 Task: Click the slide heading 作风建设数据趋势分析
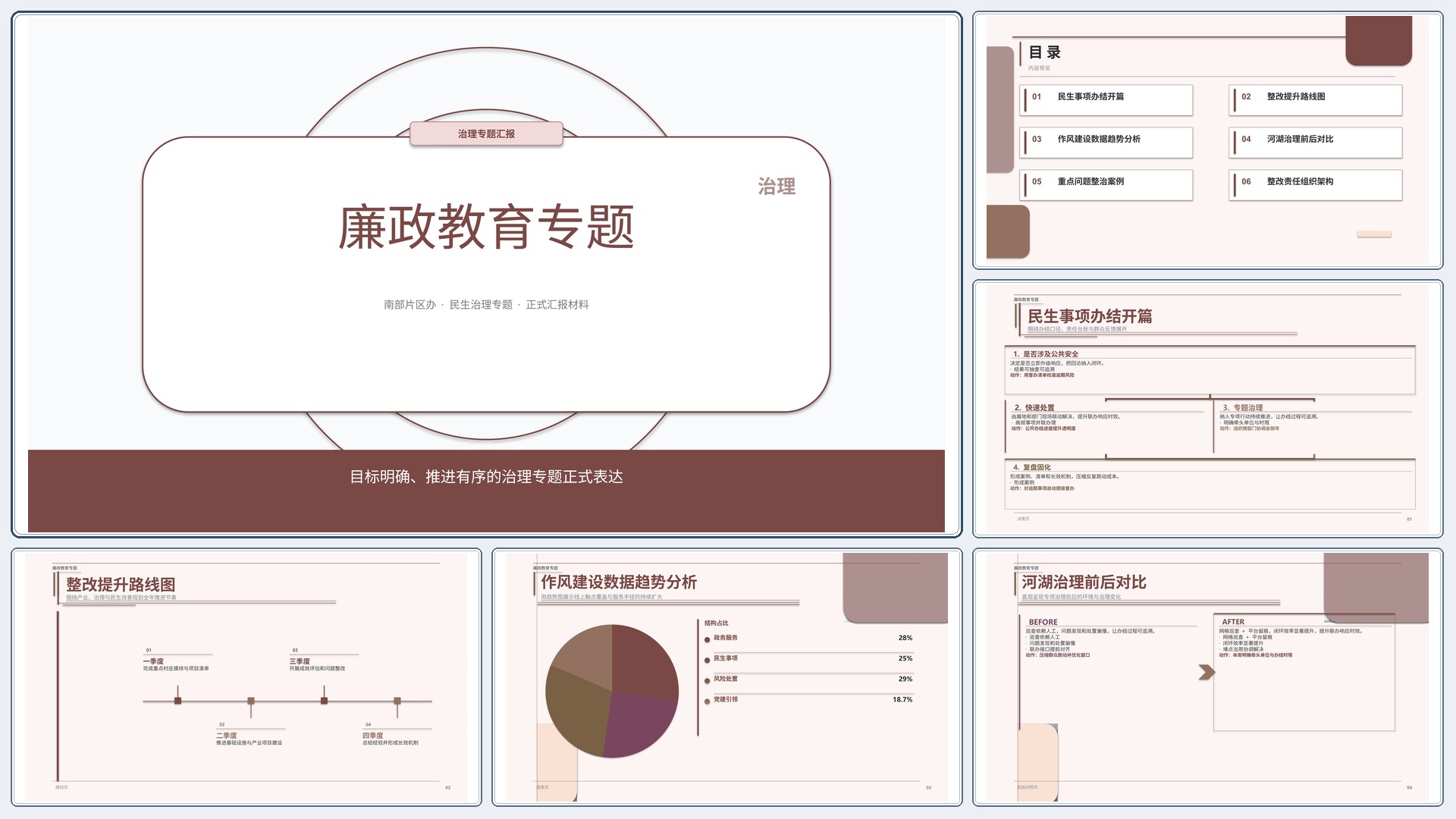click(619, 582)
